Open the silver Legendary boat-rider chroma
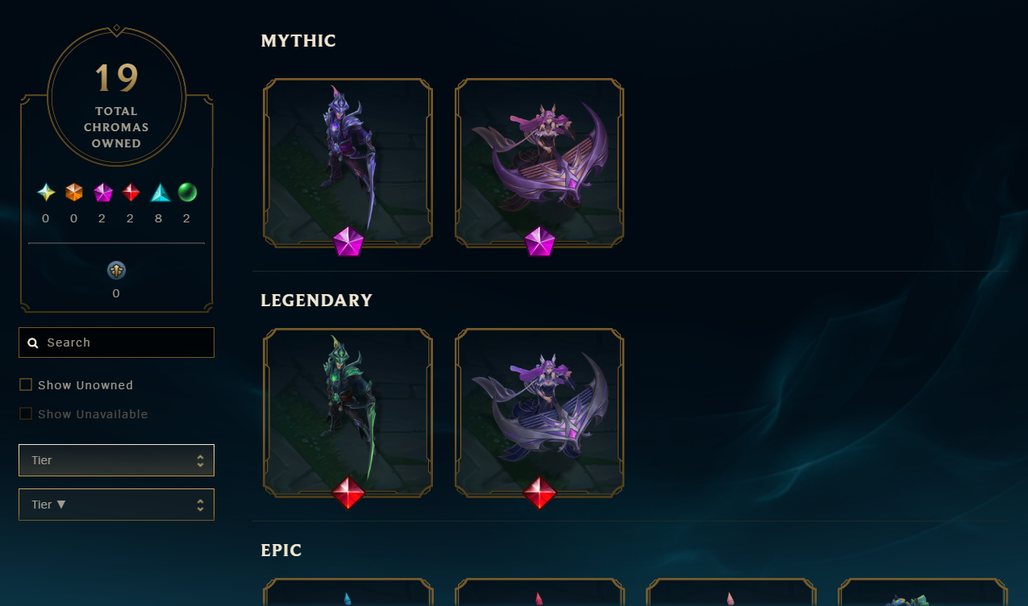 tap(540, 413)
